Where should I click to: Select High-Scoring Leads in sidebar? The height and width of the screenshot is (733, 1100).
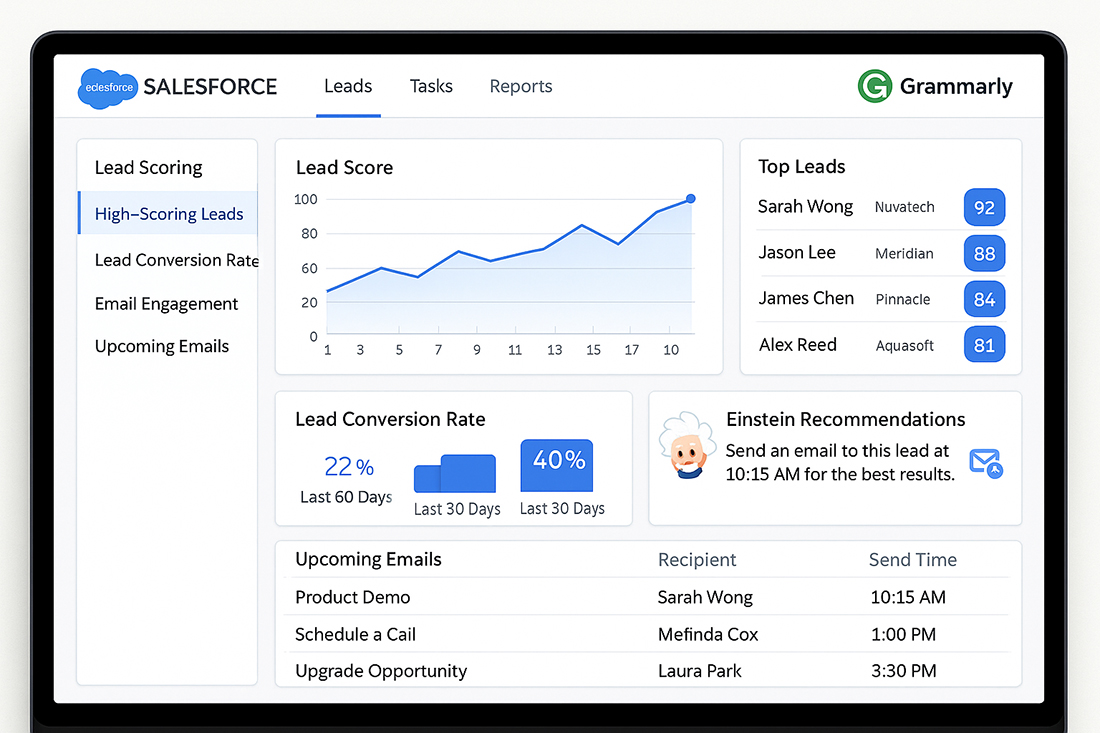(x=168, y=213)
